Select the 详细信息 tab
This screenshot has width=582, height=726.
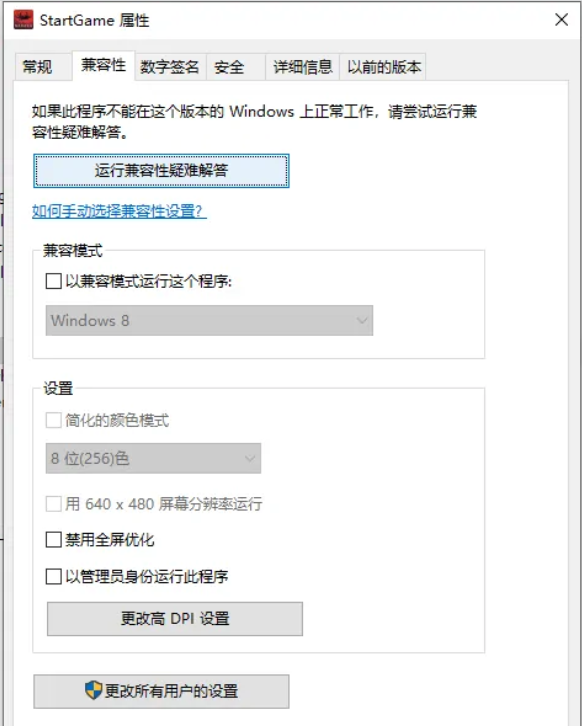click(302, 67)
